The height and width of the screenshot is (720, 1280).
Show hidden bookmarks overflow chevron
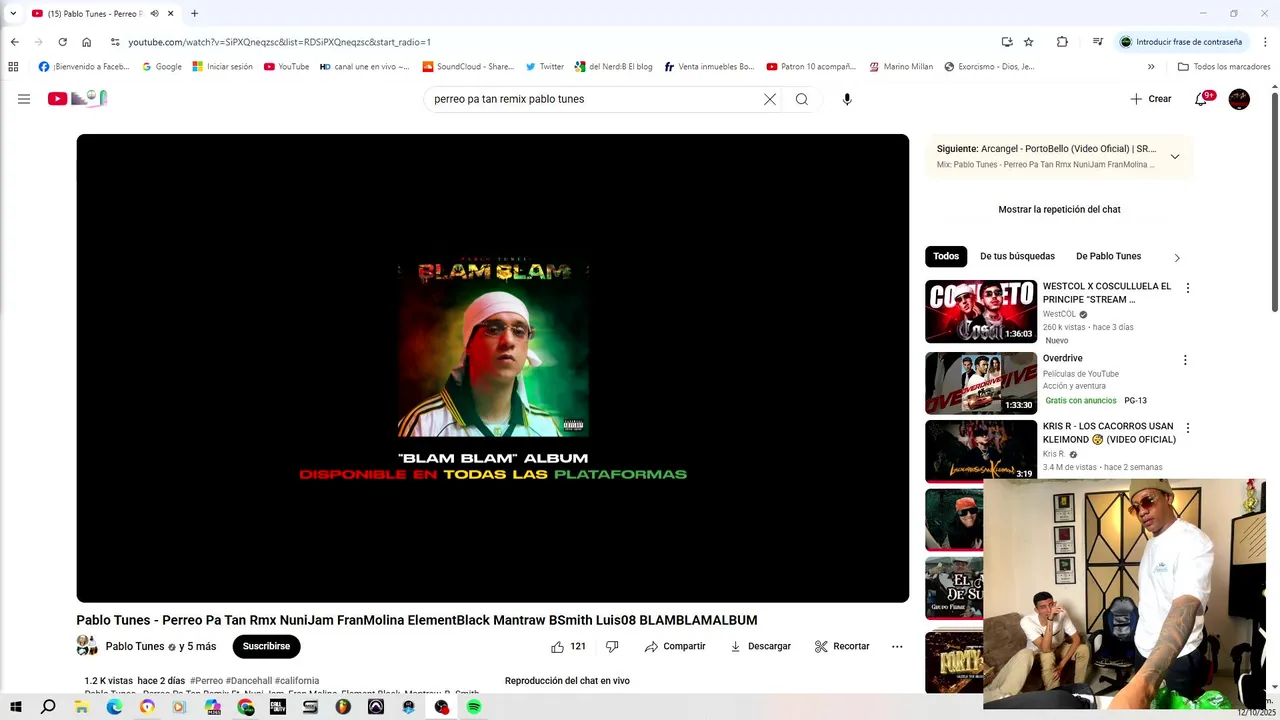tap(1151, 67)
